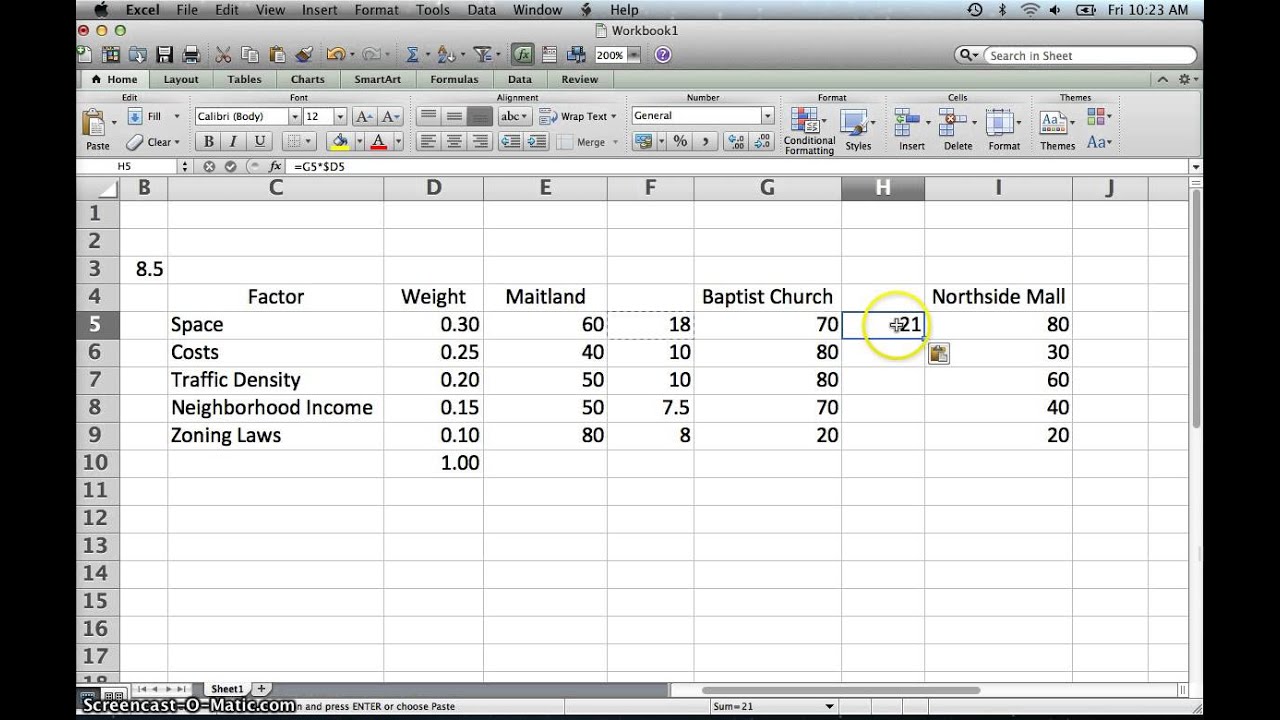The width and height of the screenshot is (1280, 720).
Task: Click the Undo arrow icon
Action: [x=335, y=55]
